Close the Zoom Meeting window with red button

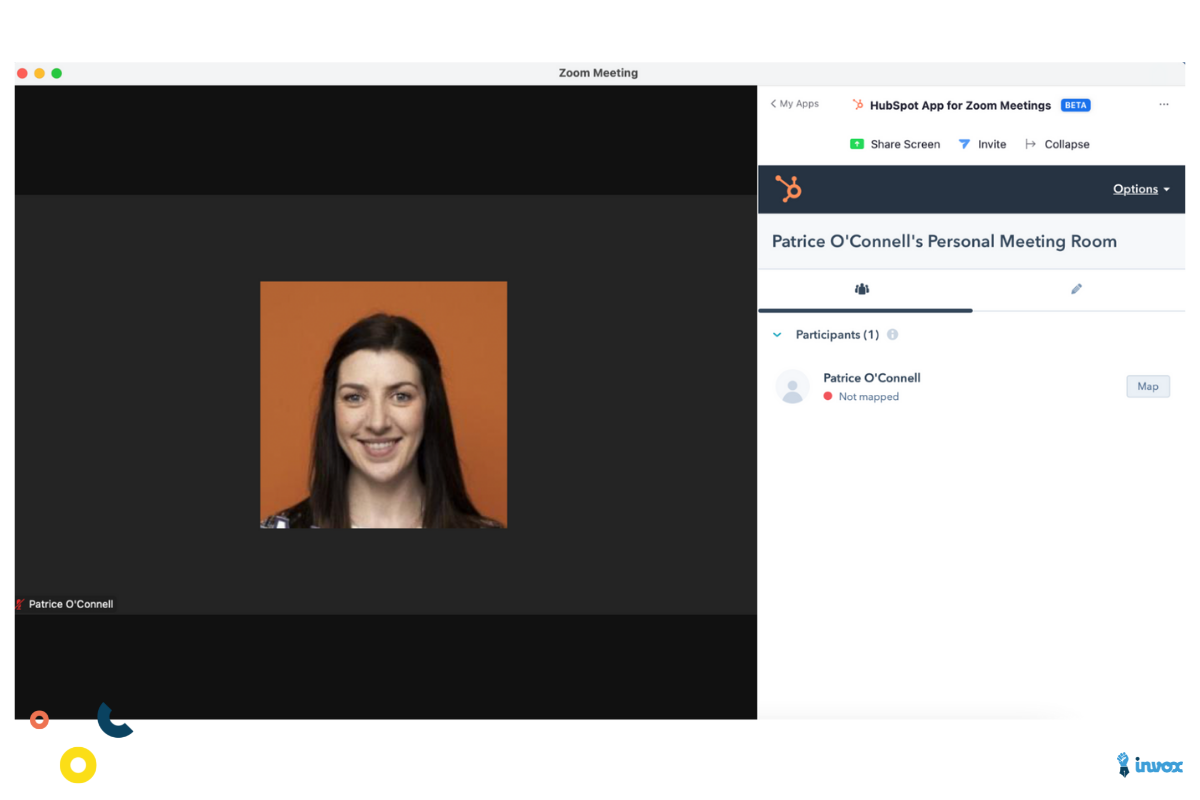pyautogui.click(x=22, y=73)
